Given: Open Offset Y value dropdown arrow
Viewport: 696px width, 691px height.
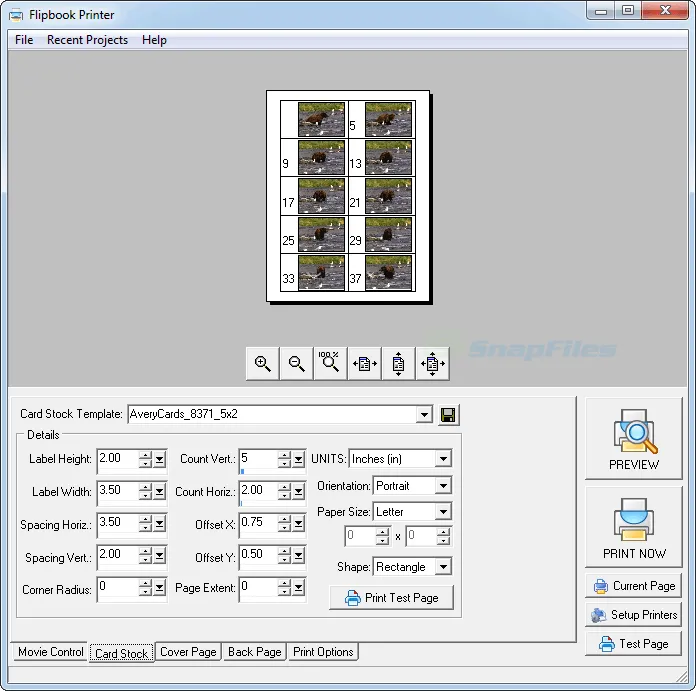Looking at the screenshot, I should [x=299, y=556].
